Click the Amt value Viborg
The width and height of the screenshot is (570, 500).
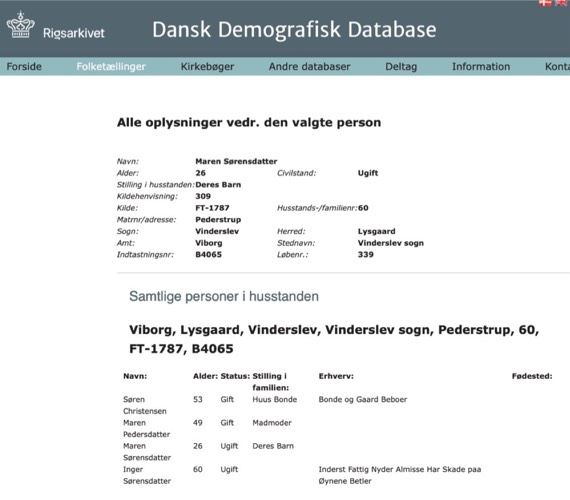tap(209, 243)
